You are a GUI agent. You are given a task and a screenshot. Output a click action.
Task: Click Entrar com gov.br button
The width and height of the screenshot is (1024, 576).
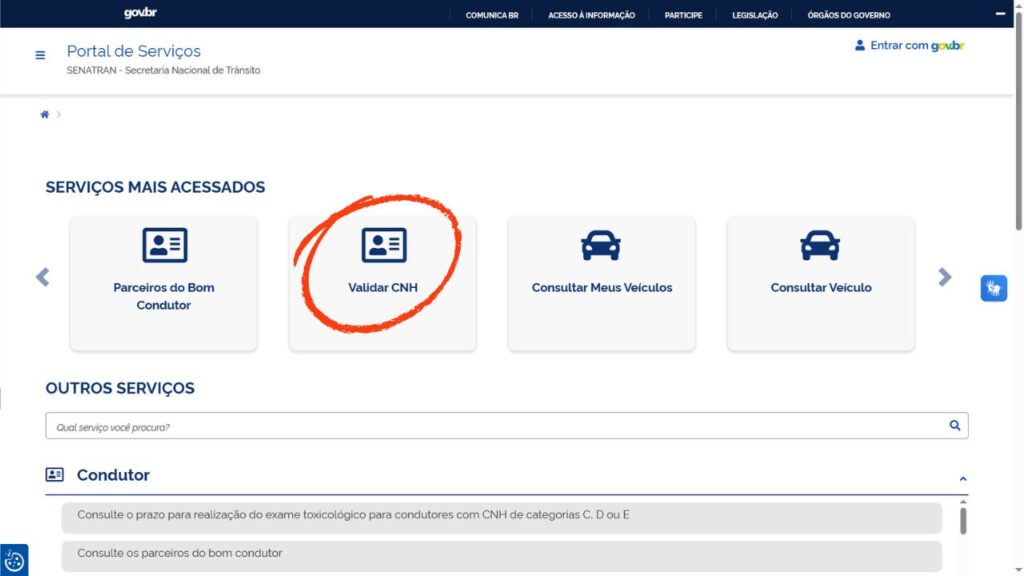coord(909,46)
